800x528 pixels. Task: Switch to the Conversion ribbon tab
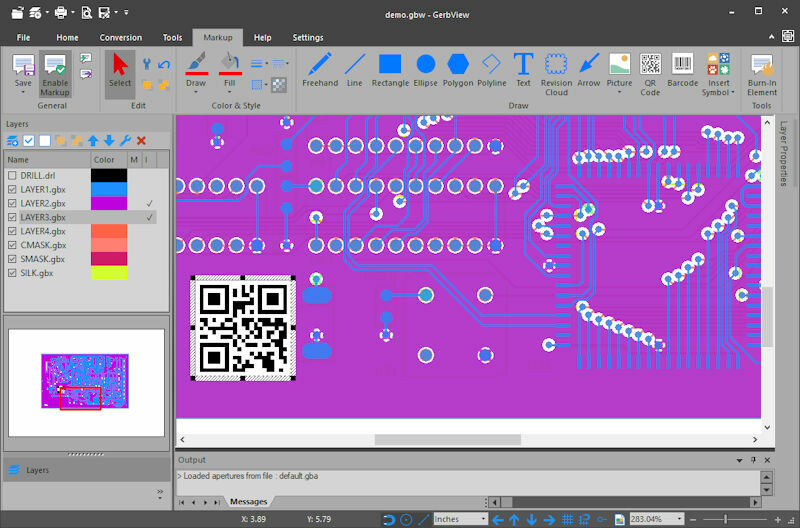point(120,38)
